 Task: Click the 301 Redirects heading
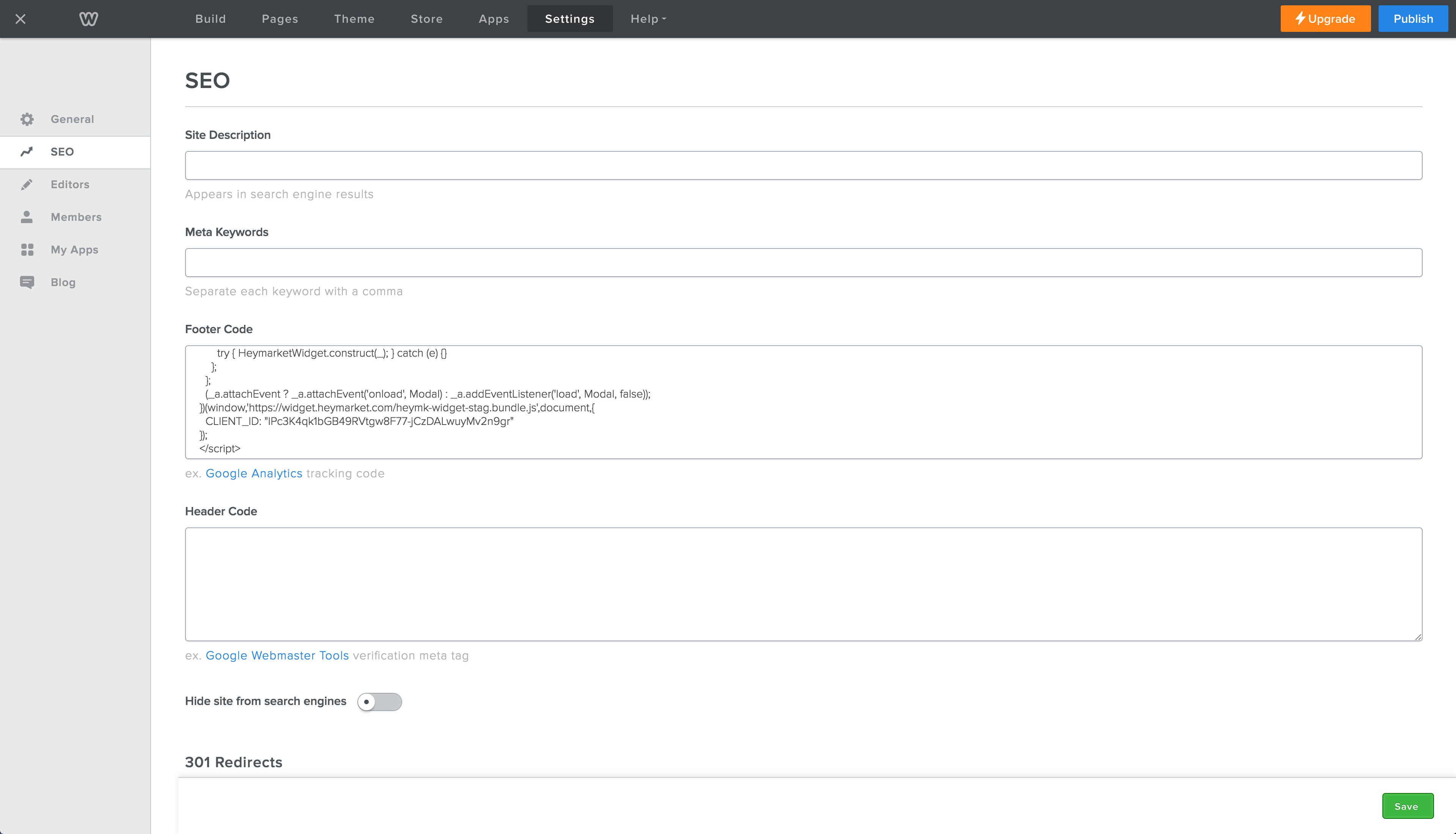(234, 762)
